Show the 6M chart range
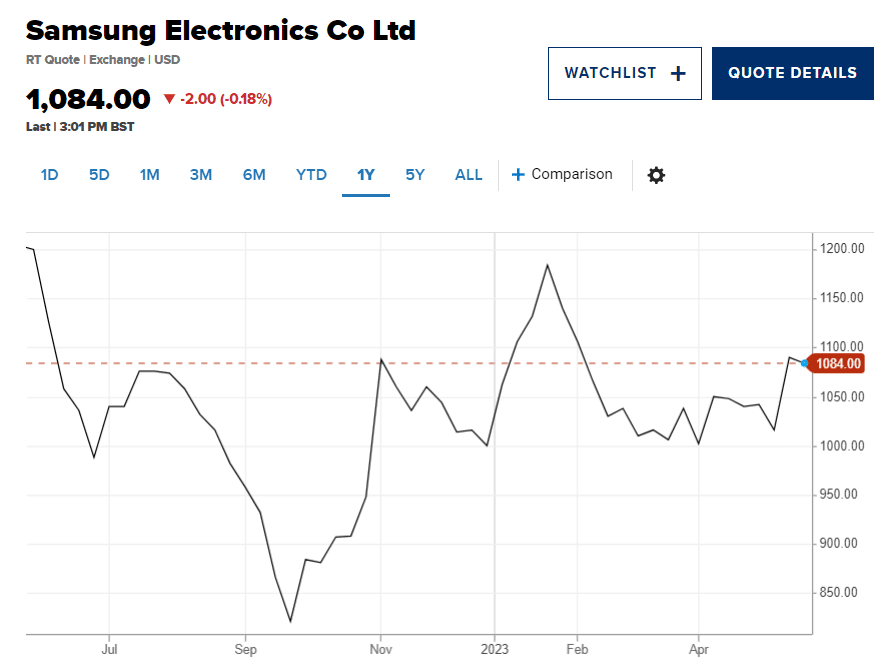 tap(254, 174)
